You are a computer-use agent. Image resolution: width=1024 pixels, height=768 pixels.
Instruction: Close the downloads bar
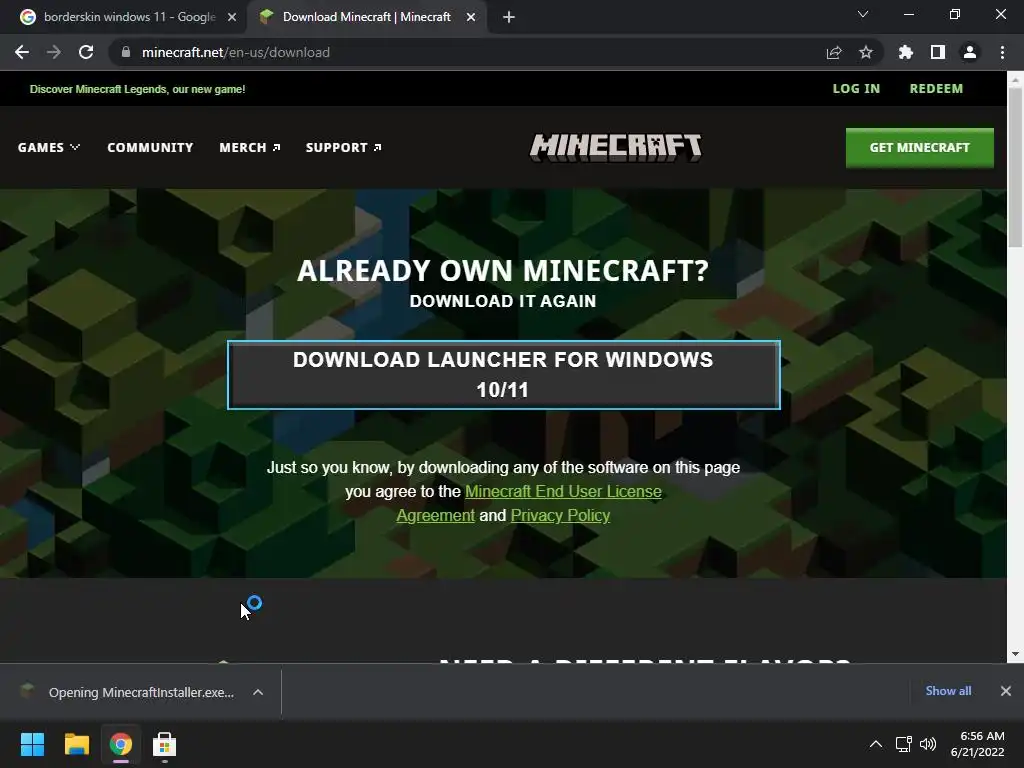click(x=1006, y=691)
